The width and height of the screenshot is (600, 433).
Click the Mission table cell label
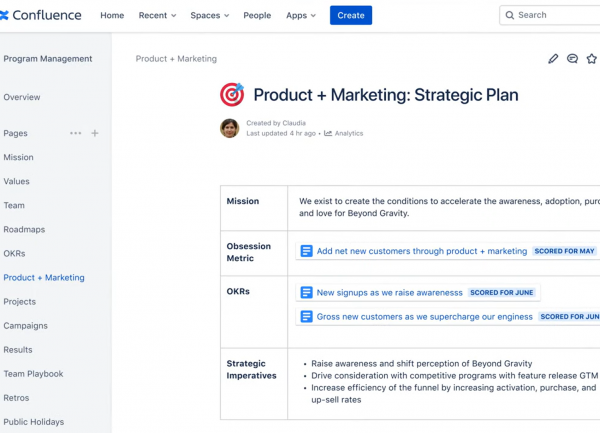click(243, 201)
